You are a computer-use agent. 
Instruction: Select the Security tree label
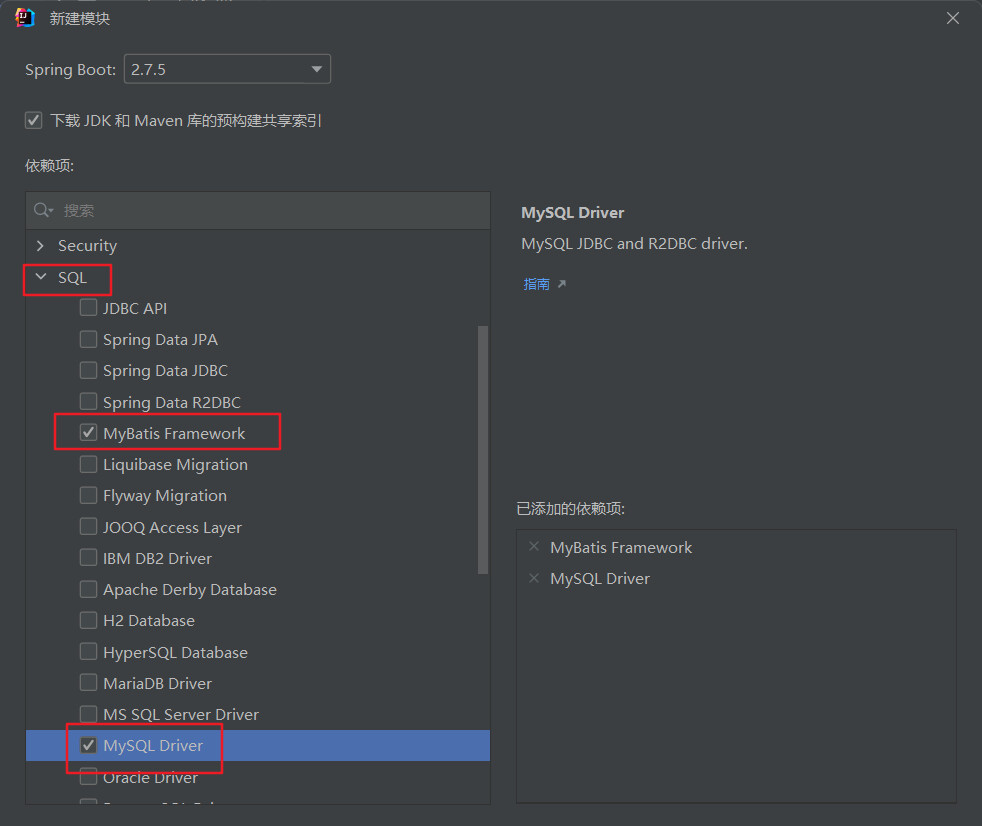(87, 245)
